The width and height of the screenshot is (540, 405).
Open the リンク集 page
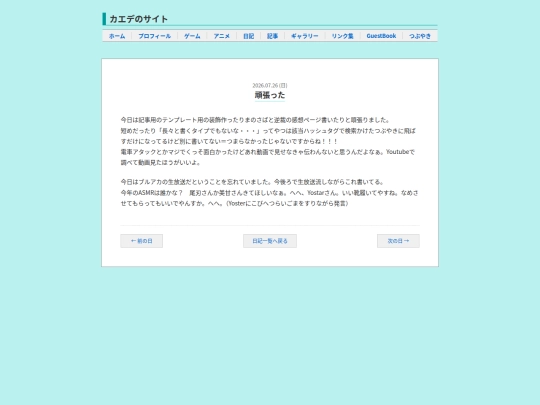point(343,36)
